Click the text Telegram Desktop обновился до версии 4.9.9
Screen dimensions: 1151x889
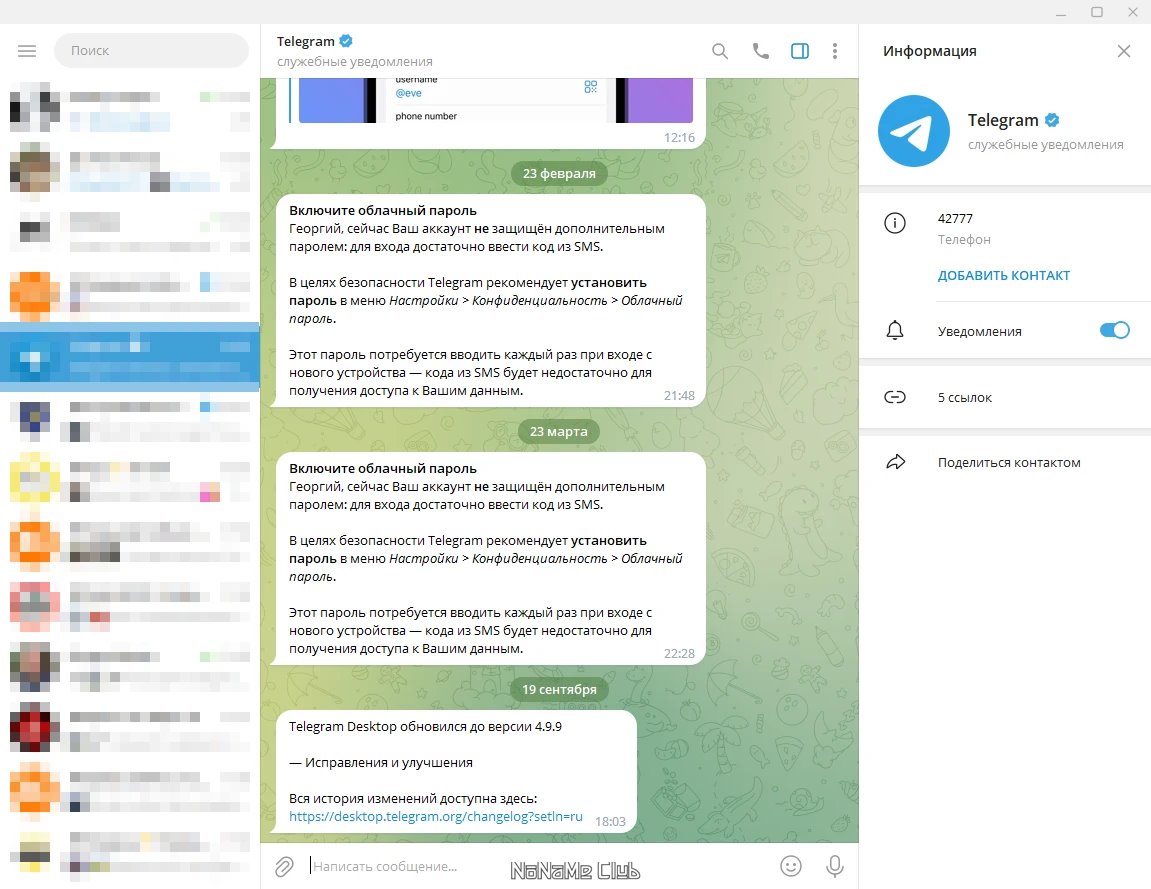425,727
